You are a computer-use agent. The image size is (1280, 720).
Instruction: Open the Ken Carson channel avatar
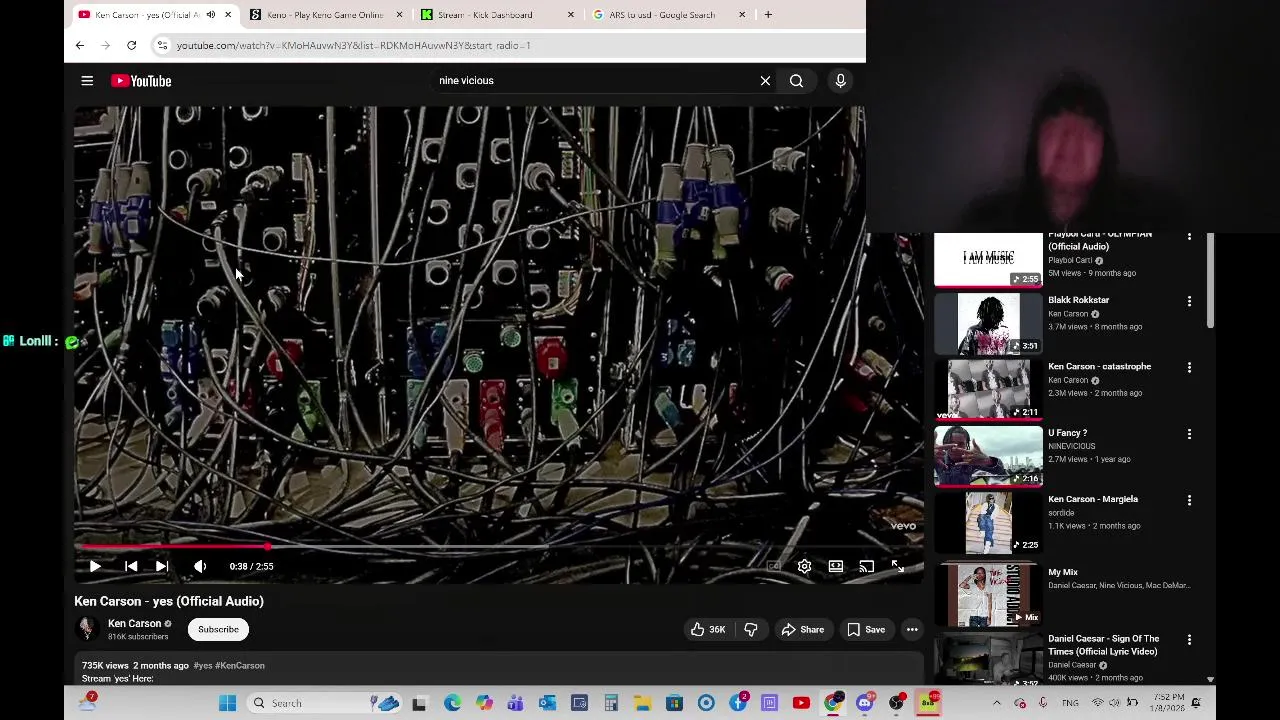click(87, 628)
